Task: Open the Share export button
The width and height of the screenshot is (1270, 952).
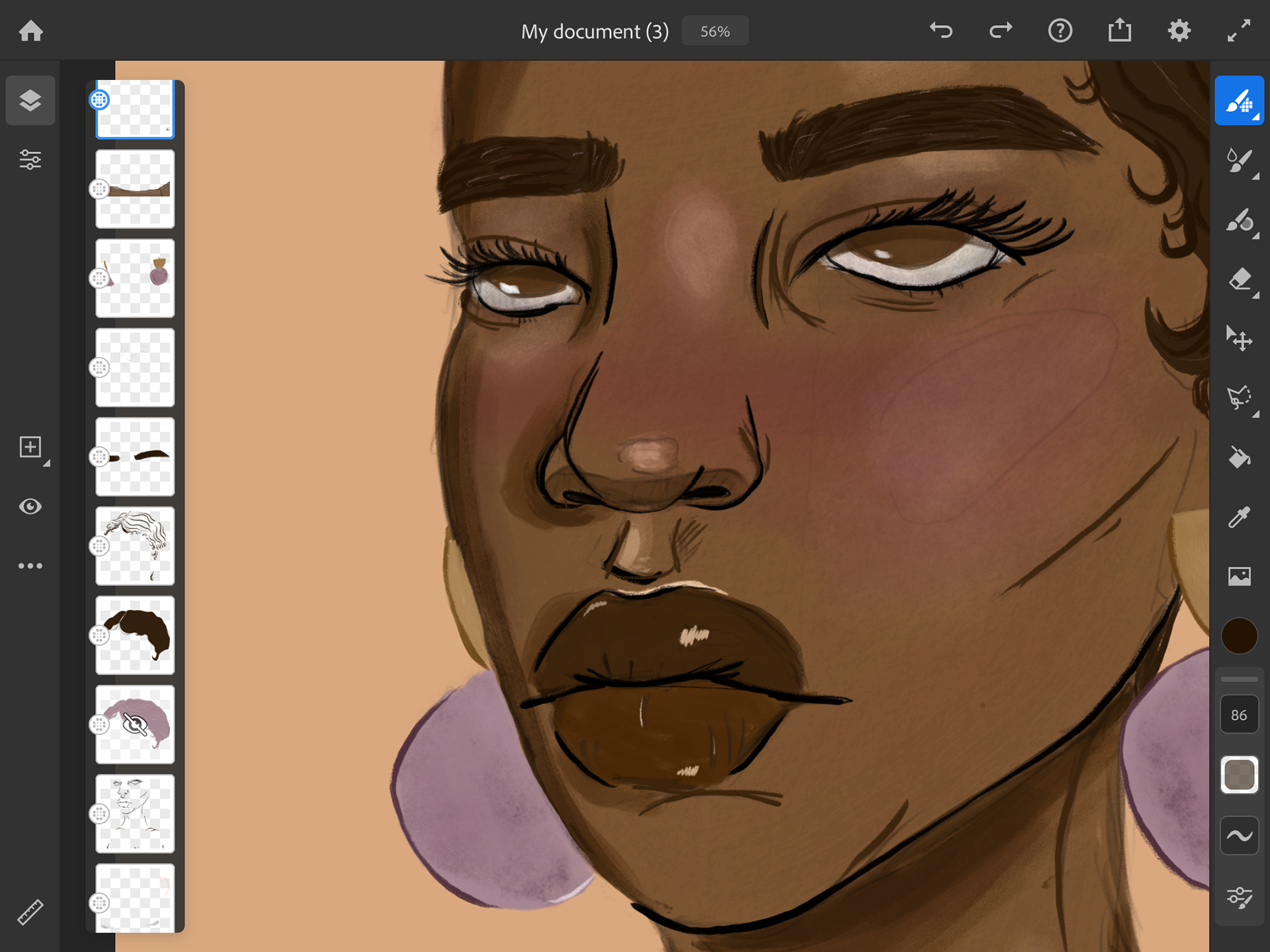Action: click(x=1119, y=30)
